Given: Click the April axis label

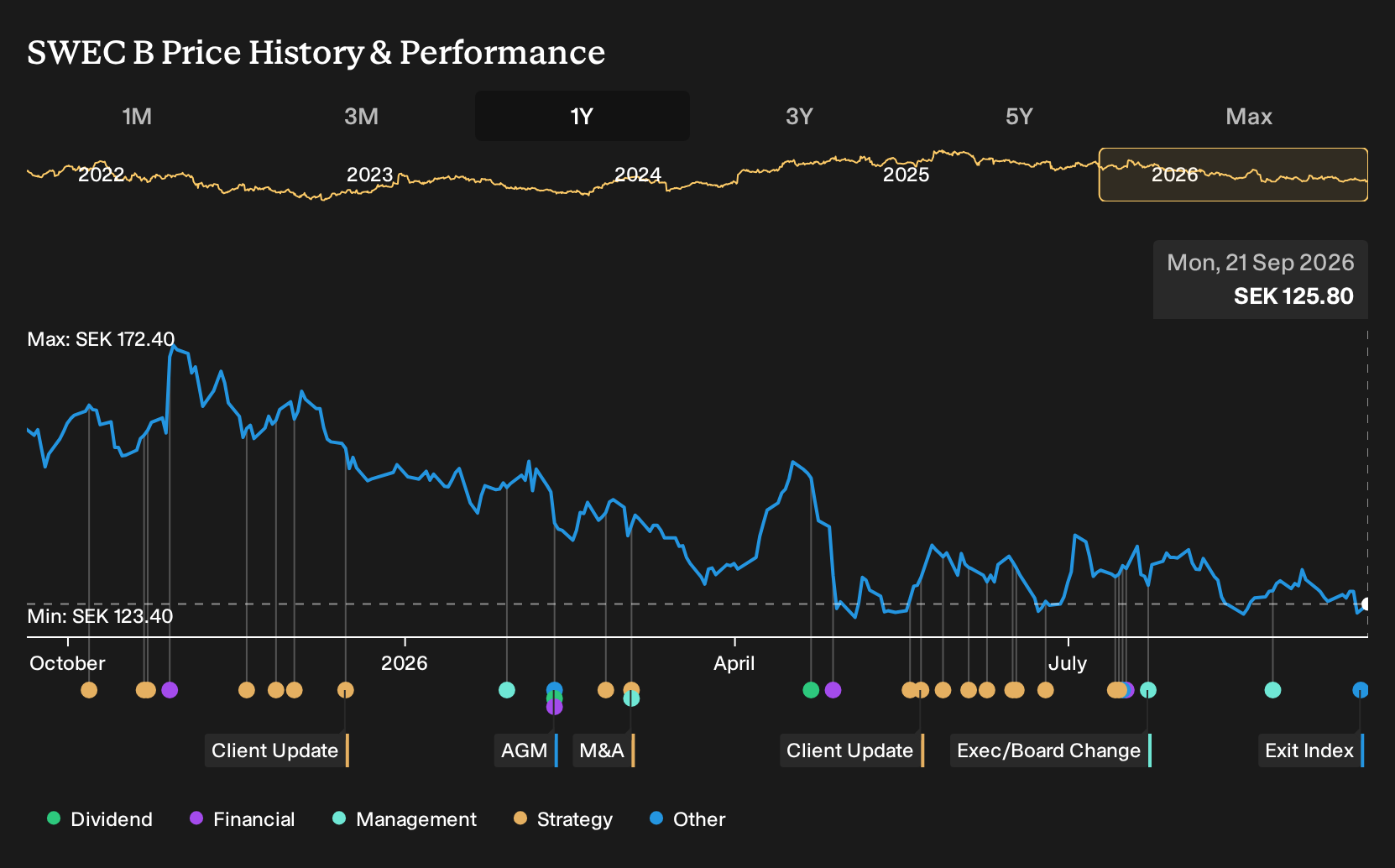Looking at the screenshot, I should 734,663.
